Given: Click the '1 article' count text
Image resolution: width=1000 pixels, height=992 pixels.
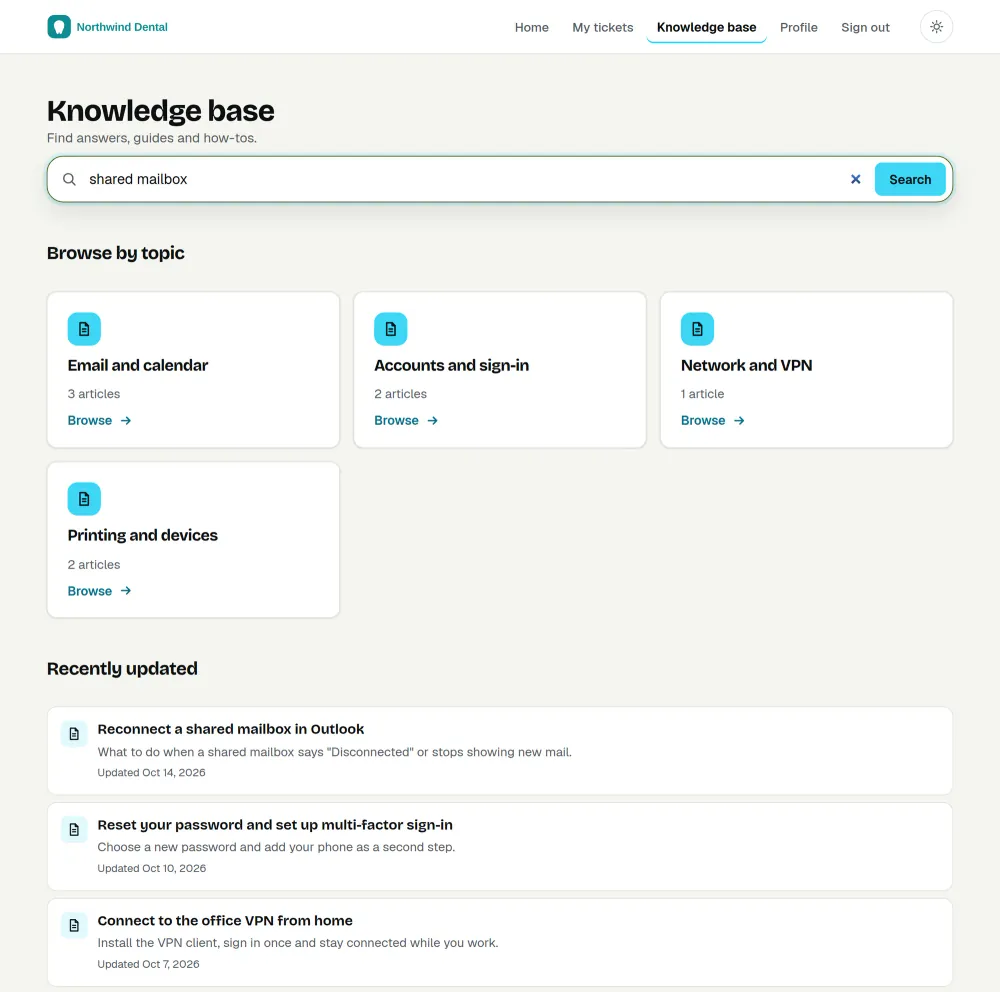Looking at the screenshot, I should [702, 394].
